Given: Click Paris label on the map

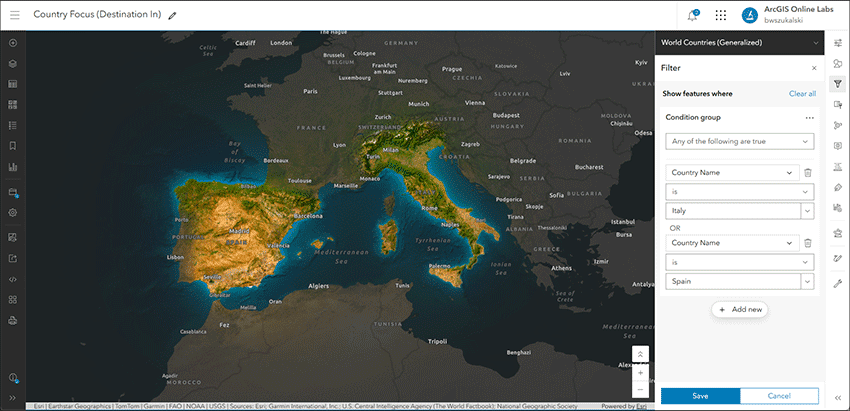Looking at the screenshot, I should click(x=310, y=91).
